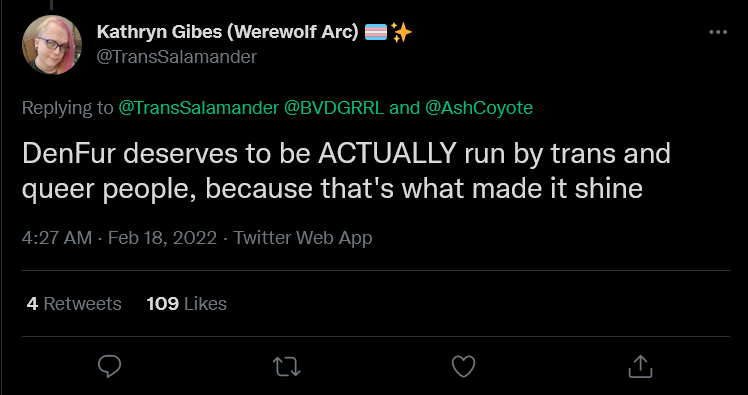Screen dimensions: 748x395
Task: Open the share tweet icon
Action: 640,366
